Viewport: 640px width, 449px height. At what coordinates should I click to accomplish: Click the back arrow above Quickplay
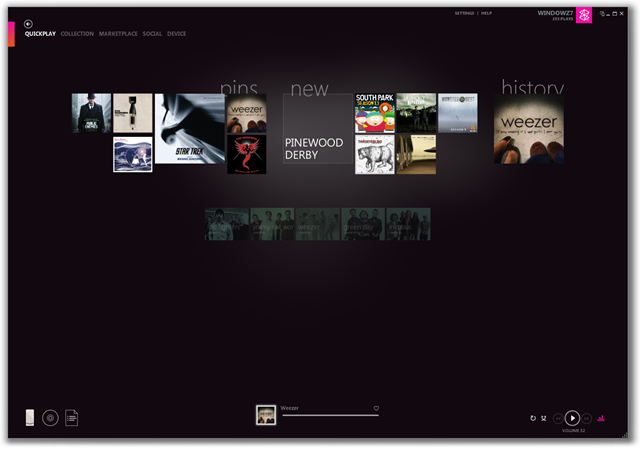coord(28,24)
